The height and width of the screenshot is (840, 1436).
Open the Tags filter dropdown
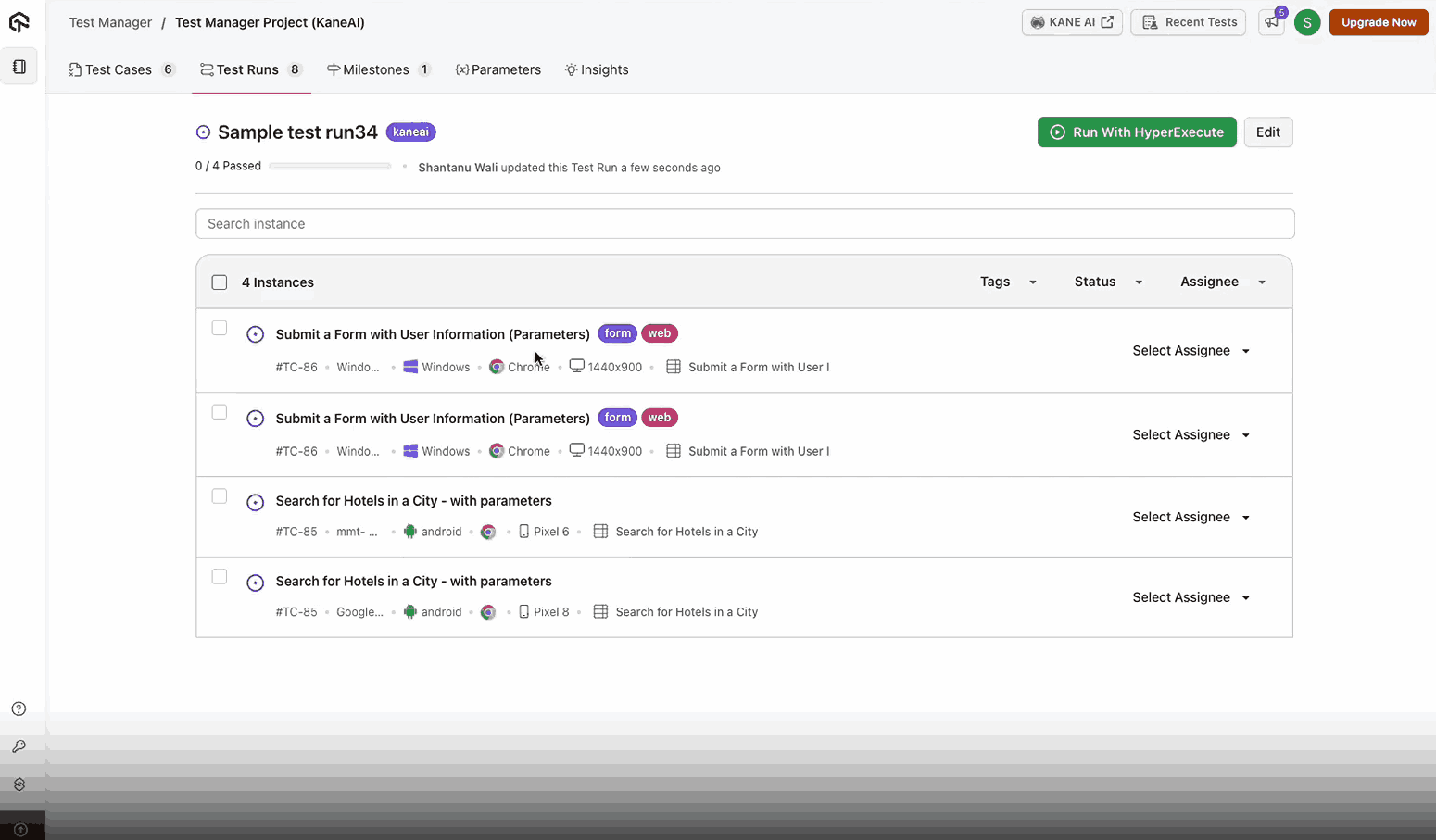coord(1008,282)
